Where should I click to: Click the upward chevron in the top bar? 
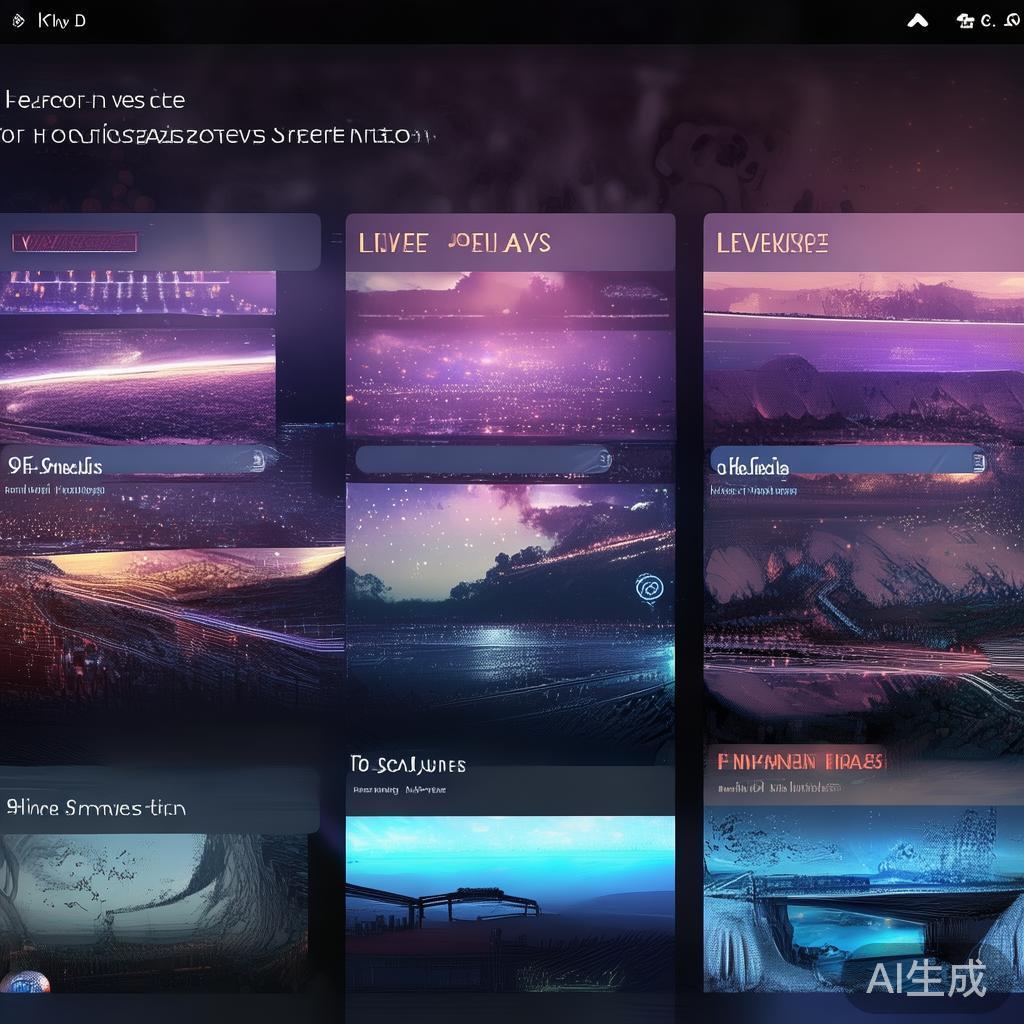[917, 21]
